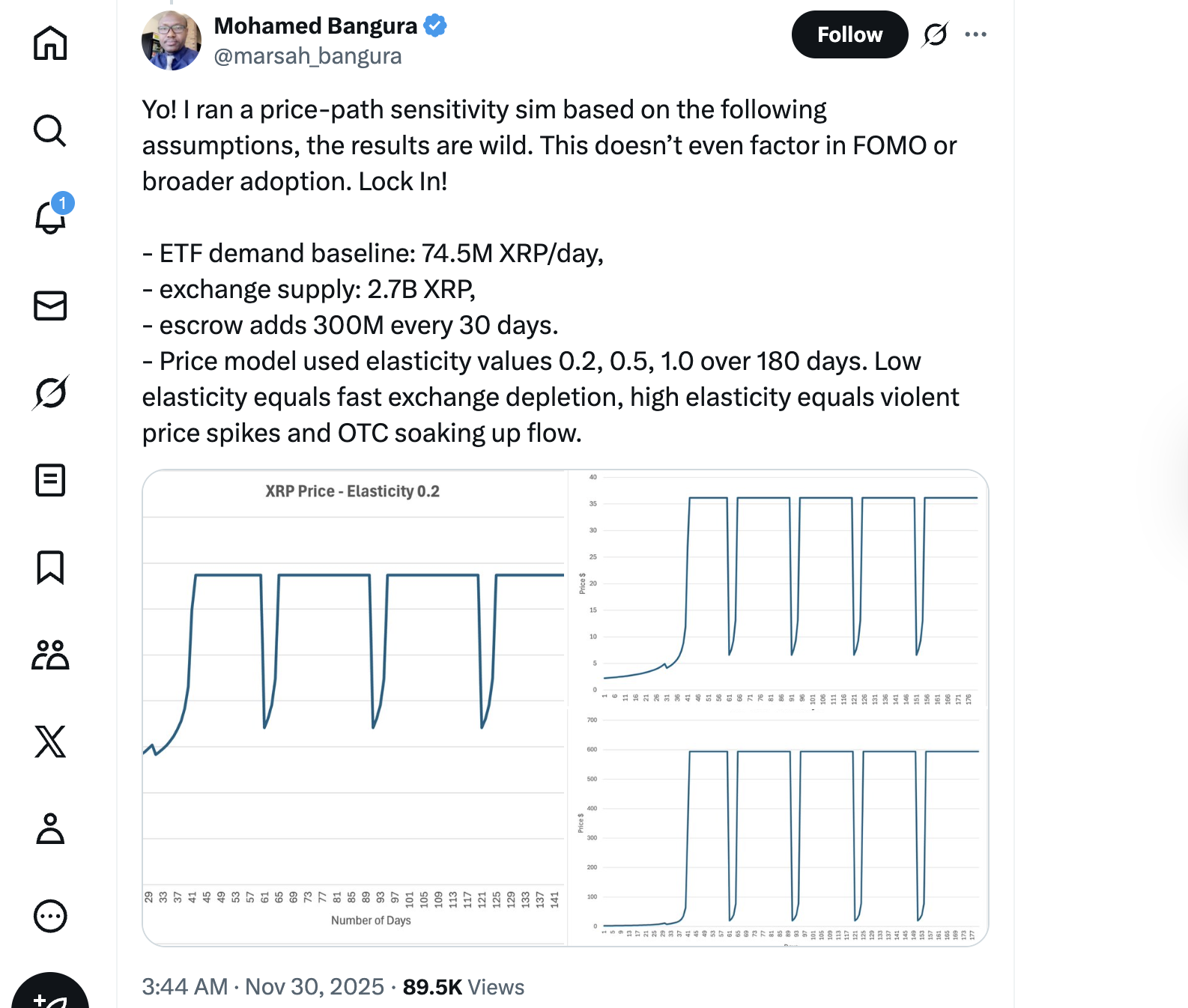The height and width of the screenshot is (1008, 1188).
Task: Open the bottom-right price chart image
Action: tap(778, 831)
